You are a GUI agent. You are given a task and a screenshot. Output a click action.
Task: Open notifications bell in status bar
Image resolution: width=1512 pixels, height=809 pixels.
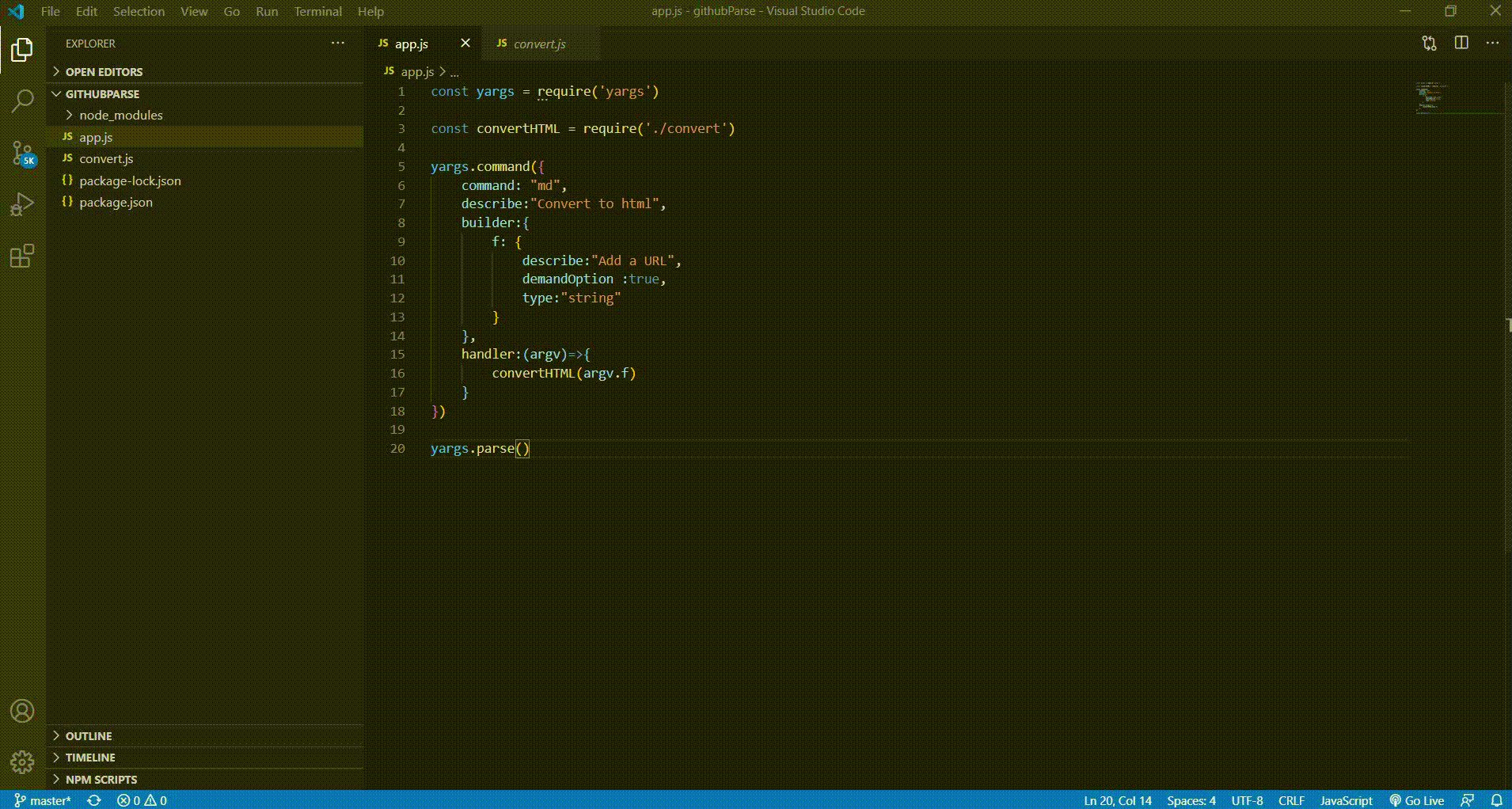tap(1496, 800)
